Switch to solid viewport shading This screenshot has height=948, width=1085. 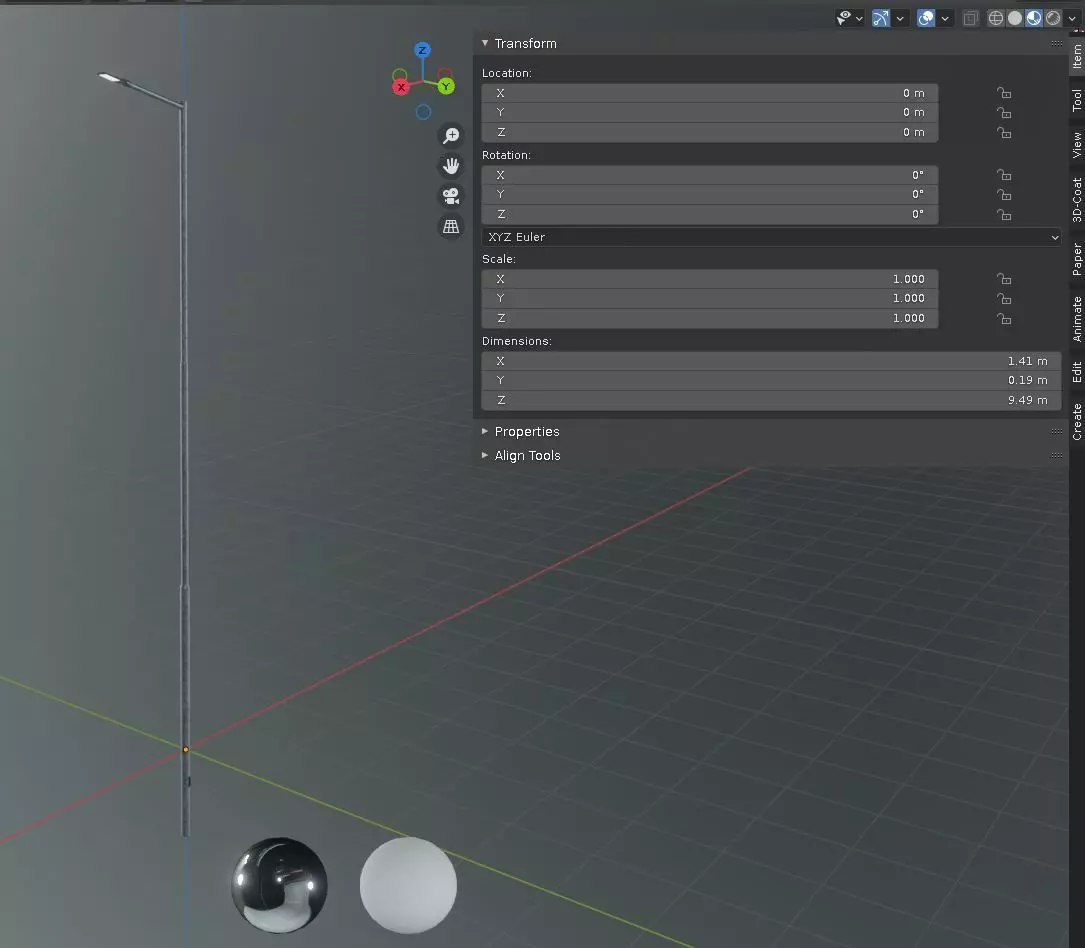[1014, 19]
